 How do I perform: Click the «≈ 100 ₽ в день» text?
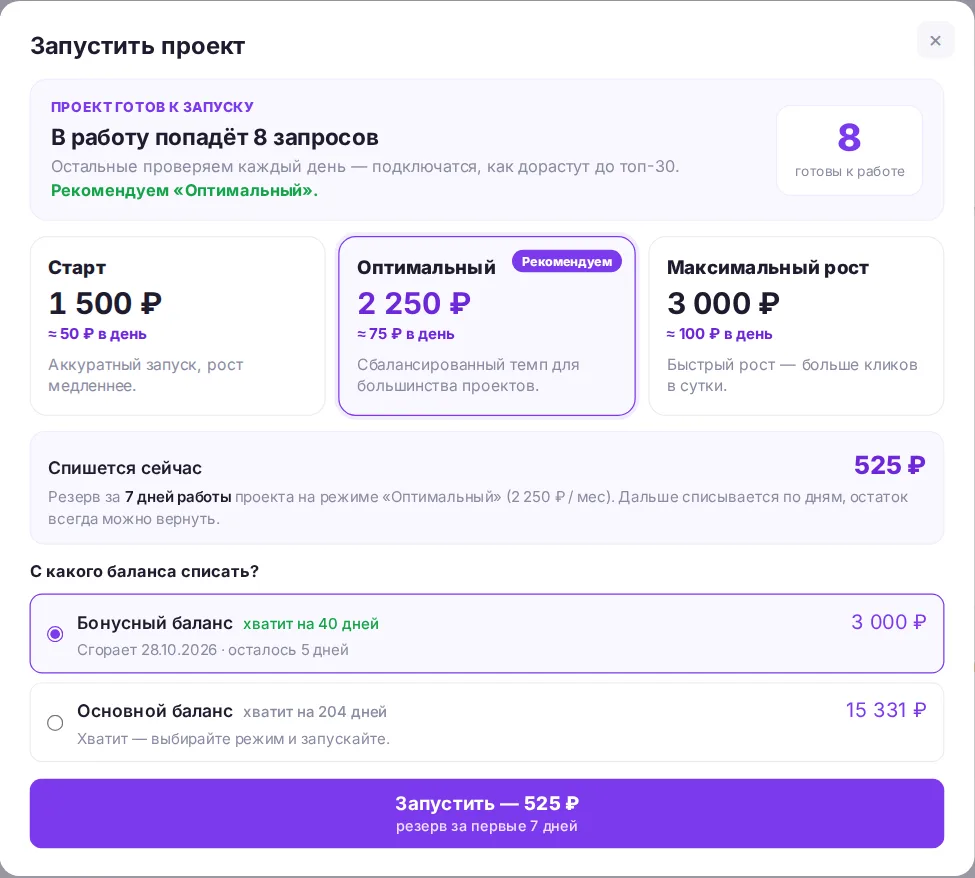[719, 334]
